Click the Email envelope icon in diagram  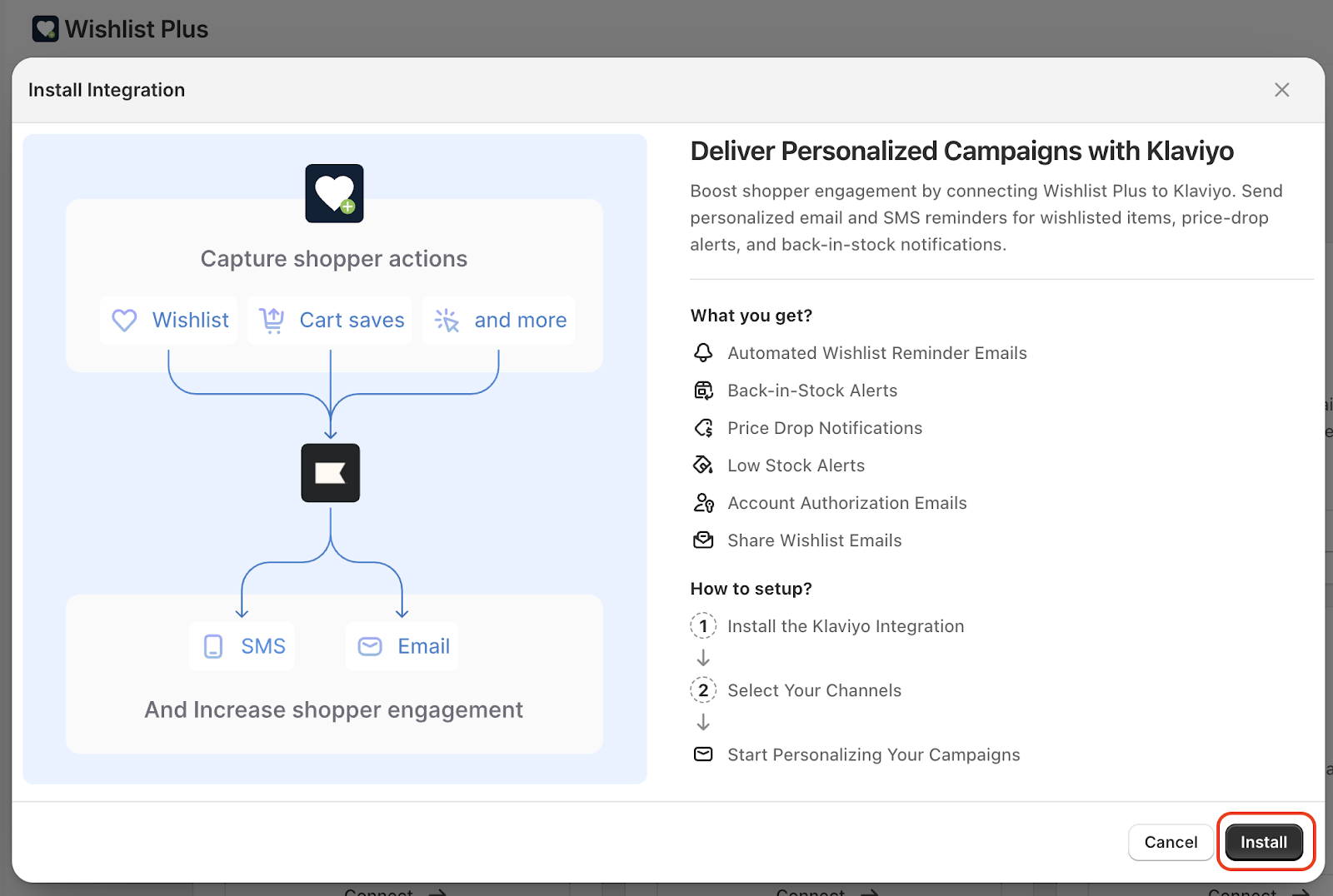(x=370, y=646)
